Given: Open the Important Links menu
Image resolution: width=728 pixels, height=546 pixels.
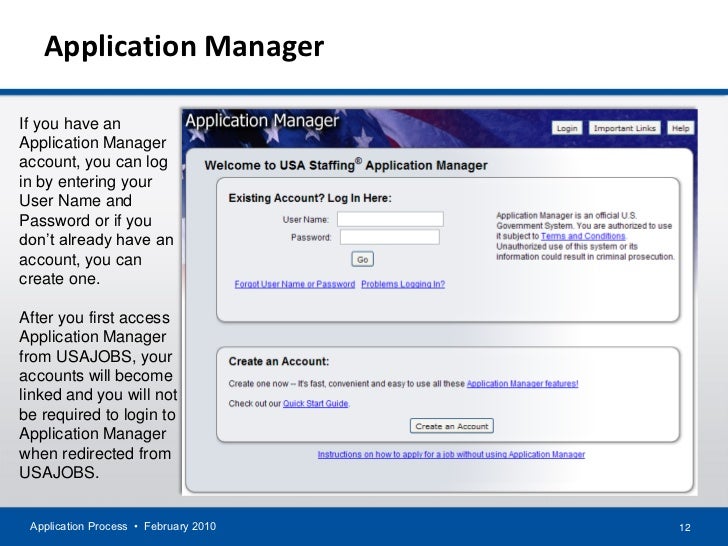Looking at the screenshot, I should 624,128.
